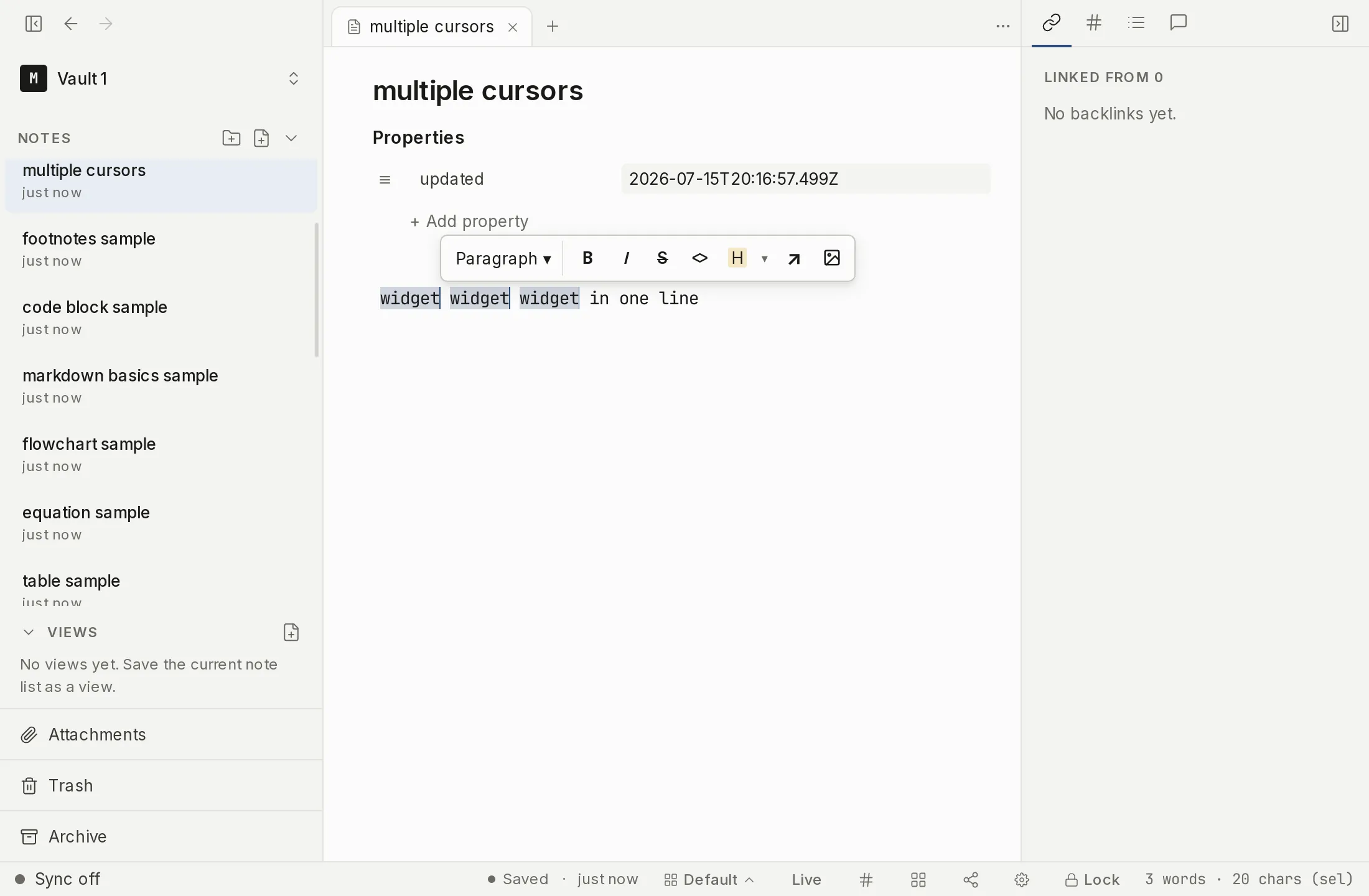Collapse the right sidebar panel
This screenshot has width=1369, height=896.
(x=1340, y=24)
